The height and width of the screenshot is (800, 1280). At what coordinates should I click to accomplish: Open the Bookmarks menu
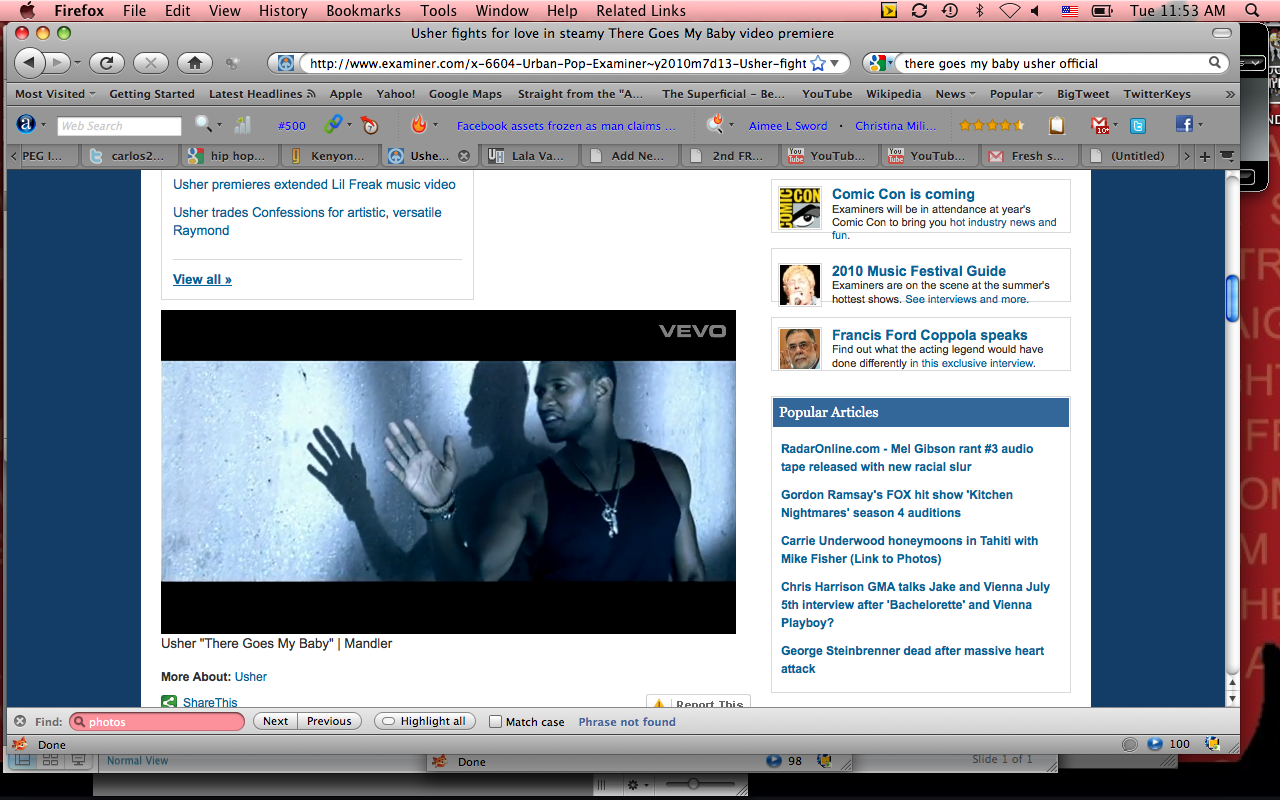click(x=363, y=11)
